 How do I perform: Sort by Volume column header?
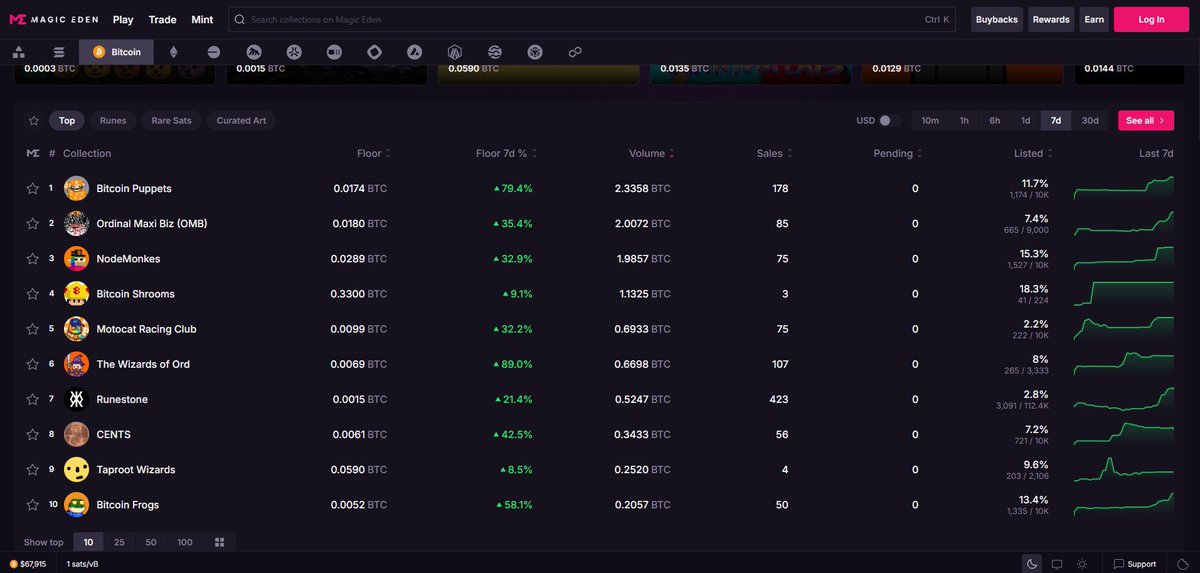pos(652,153)
